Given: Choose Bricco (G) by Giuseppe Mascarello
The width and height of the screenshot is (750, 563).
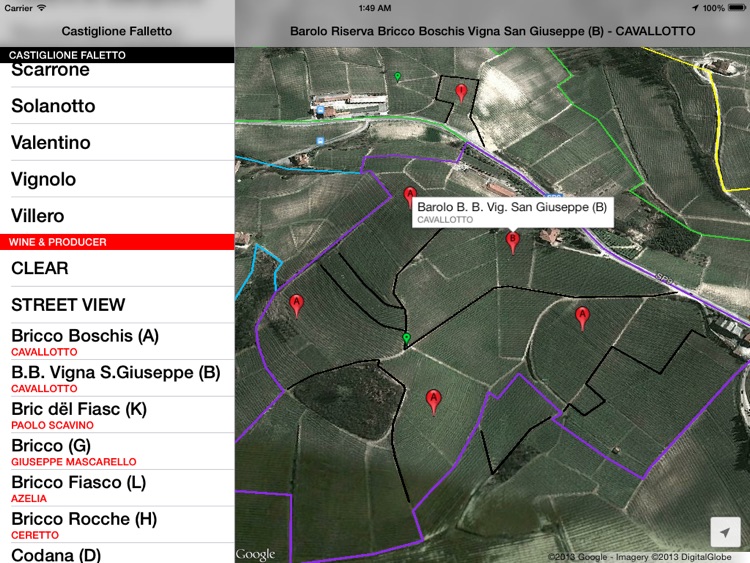Looking at the screenshot, I should (x=117, y=452).
